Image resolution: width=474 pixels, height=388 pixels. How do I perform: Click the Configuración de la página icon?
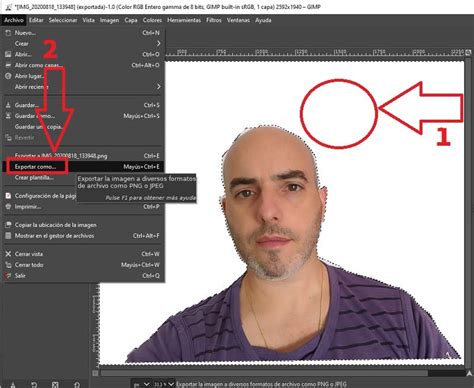click(x=8, y=196)
